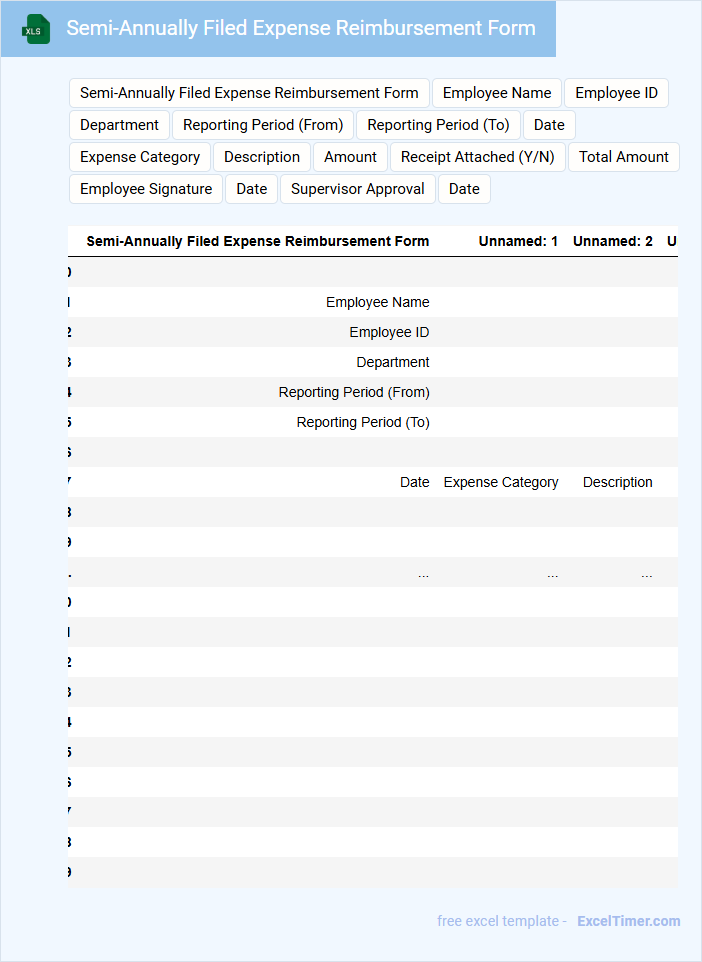Select the 'Department' table cell

393,362
